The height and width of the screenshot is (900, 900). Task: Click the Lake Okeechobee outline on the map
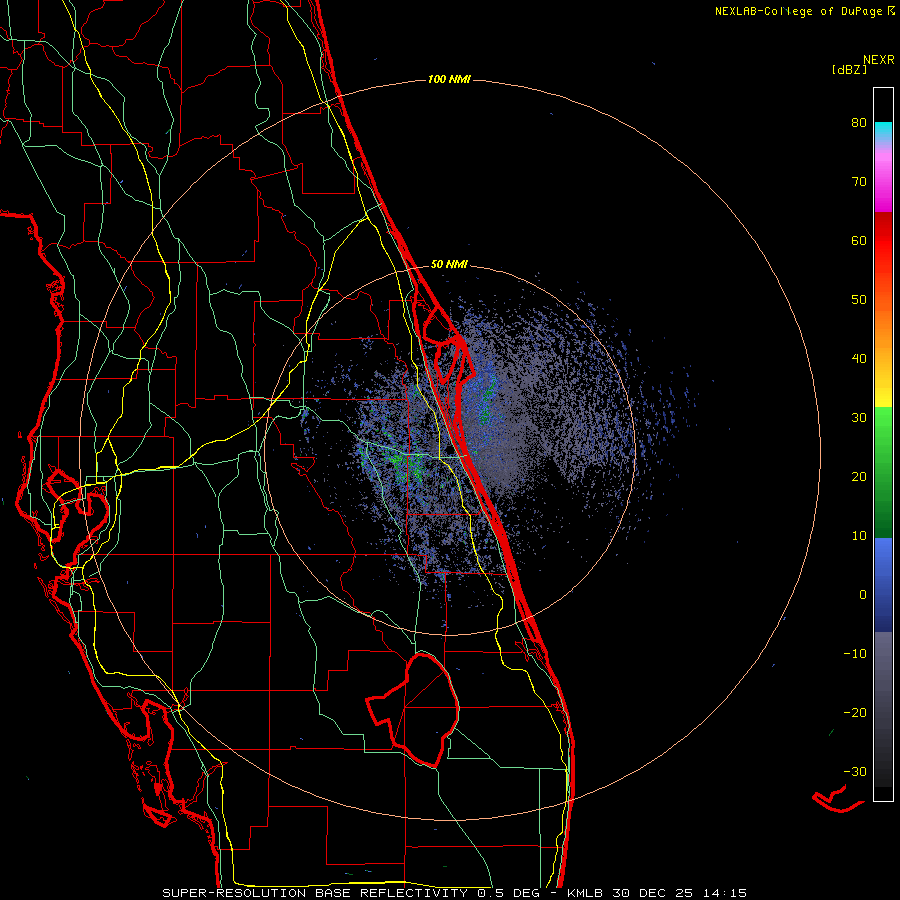(x=413, y=709)
